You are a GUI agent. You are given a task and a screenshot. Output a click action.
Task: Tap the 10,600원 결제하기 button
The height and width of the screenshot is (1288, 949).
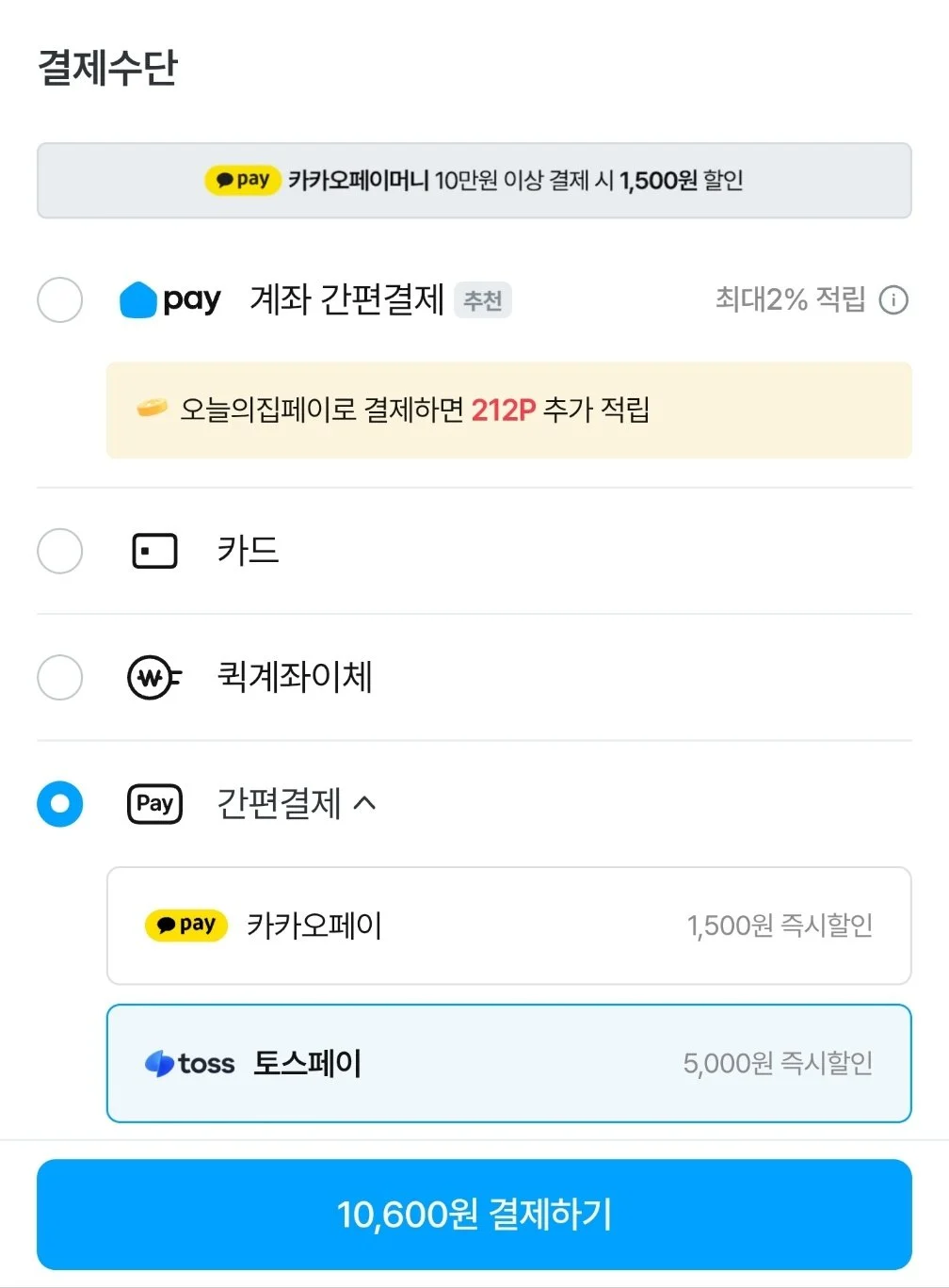474,1215
